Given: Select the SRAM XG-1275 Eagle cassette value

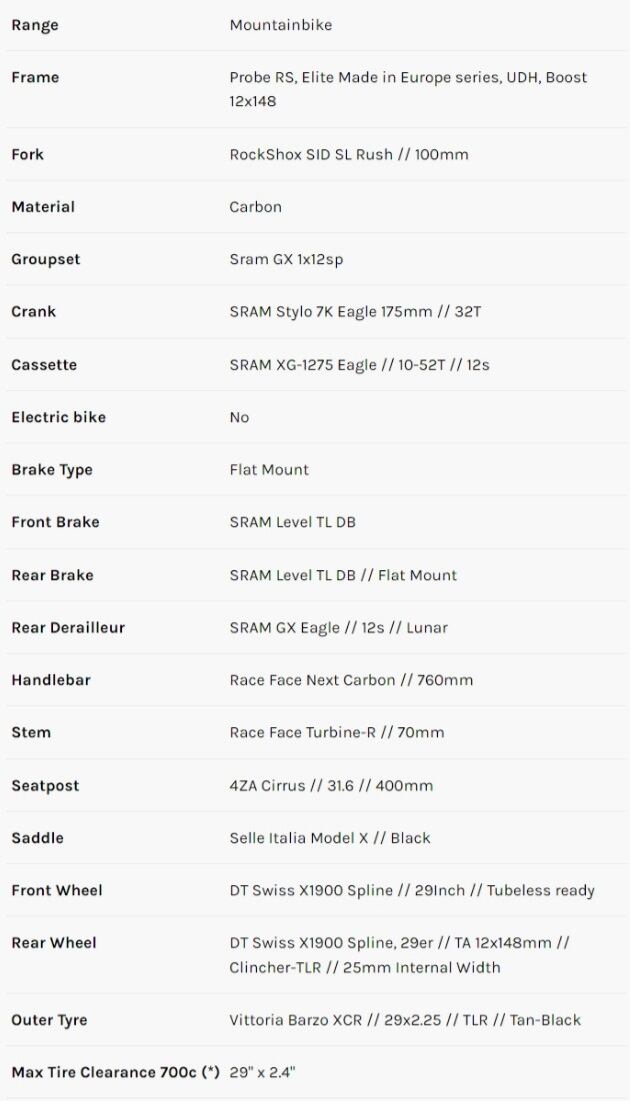Looking at the screenshot, I should 359,365.
